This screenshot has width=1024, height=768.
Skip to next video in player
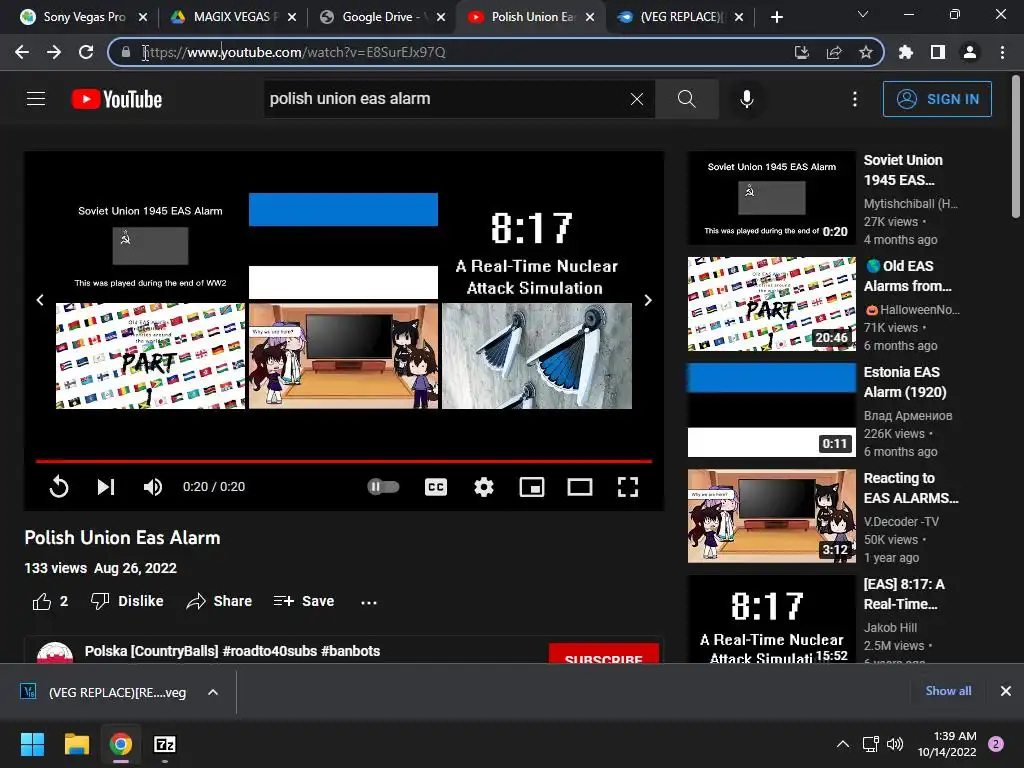pos(106,487)
